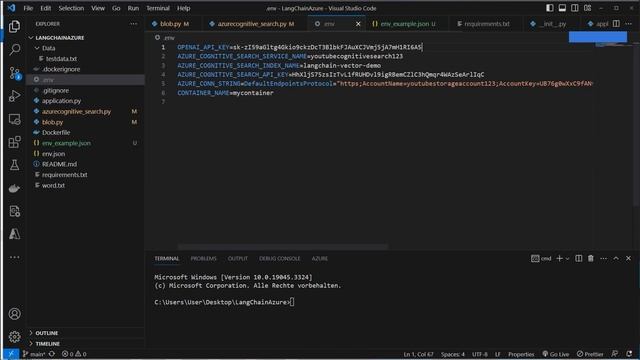Switch to azurecognitive_search.py editor tab
This screenshot has width=640, height=360.
coord(255,24)
